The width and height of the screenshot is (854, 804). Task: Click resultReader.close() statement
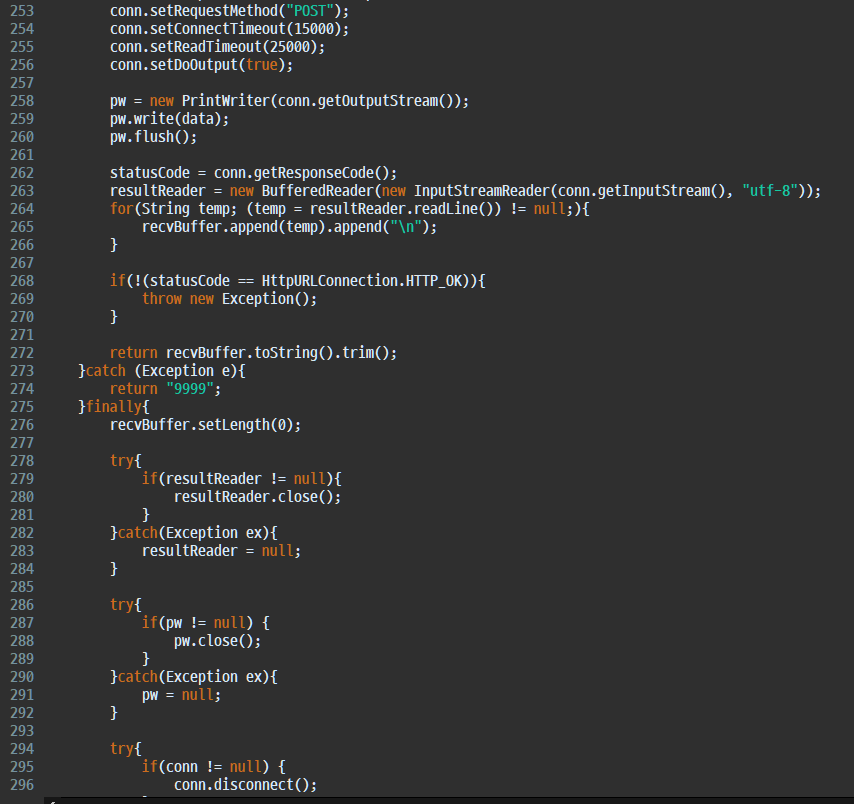click(257, 496)
